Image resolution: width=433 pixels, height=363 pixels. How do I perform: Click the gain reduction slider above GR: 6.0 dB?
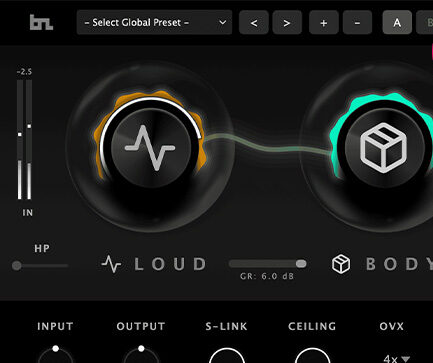coord(268,264)
